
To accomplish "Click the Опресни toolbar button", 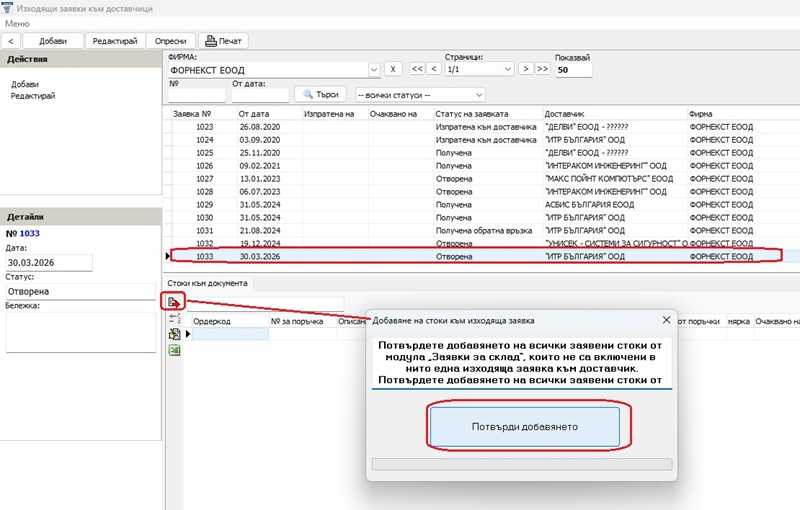I will pyautogui.click(x=170, y=40).
